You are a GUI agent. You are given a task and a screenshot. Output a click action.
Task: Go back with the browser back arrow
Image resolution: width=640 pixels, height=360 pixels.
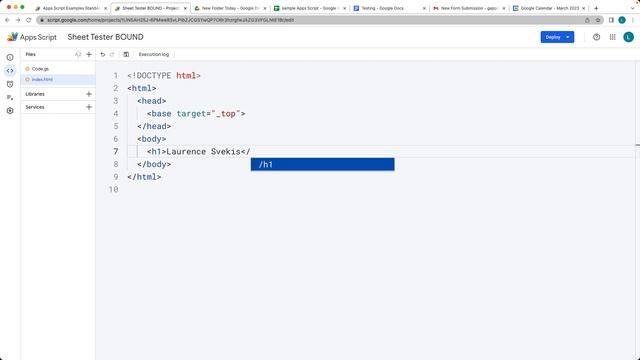pos(7,20)
